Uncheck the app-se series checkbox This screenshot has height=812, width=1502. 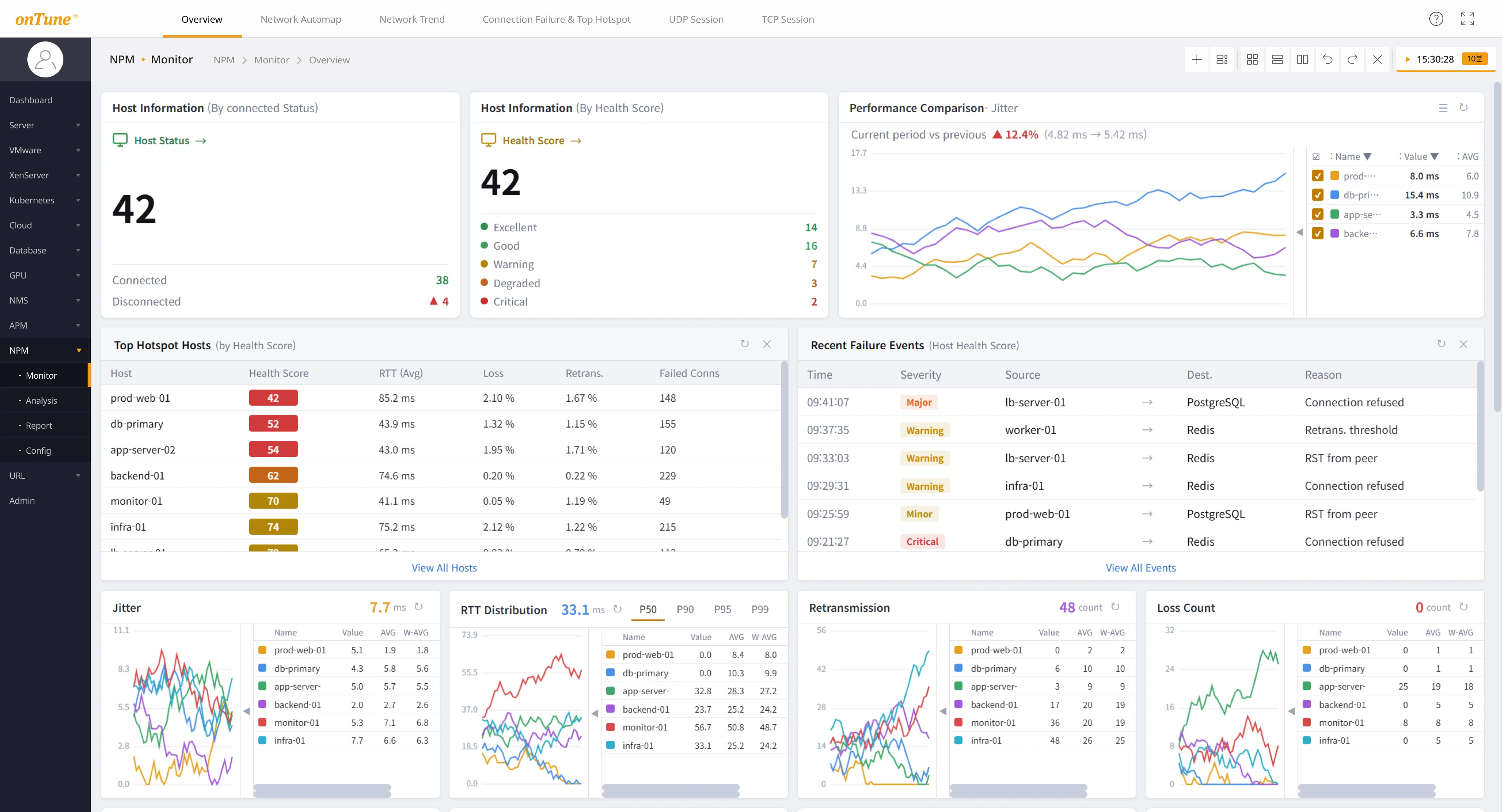coord(1317,214)
